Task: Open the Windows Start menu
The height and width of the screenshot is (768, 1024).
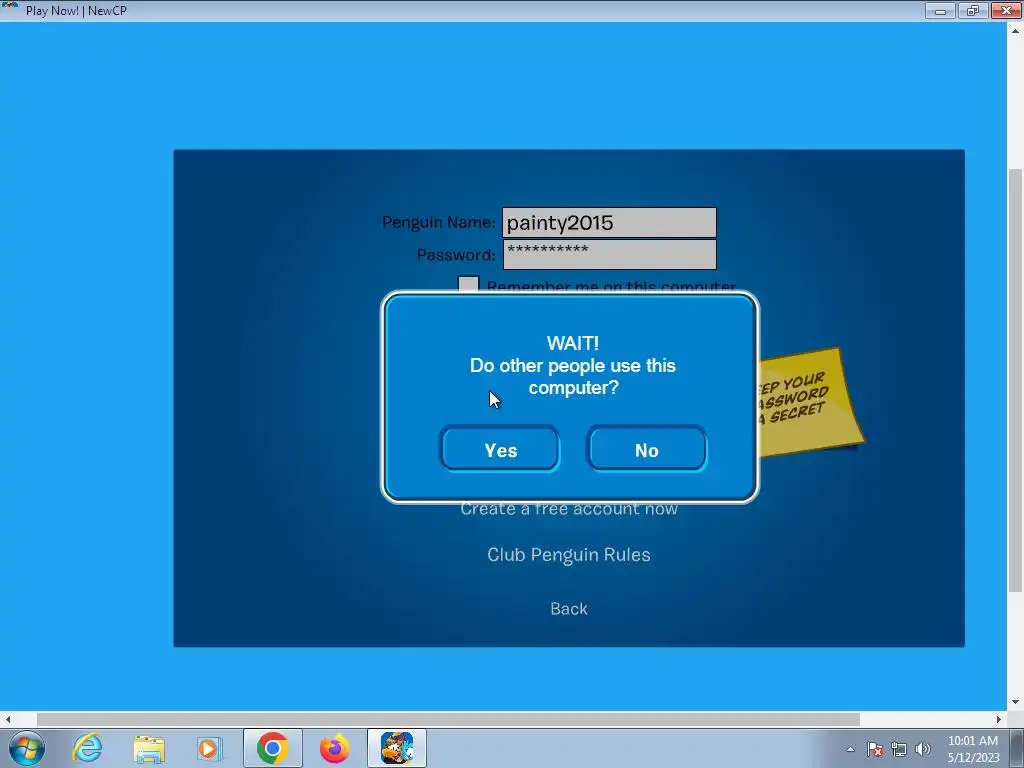Action: pos(27,748)
